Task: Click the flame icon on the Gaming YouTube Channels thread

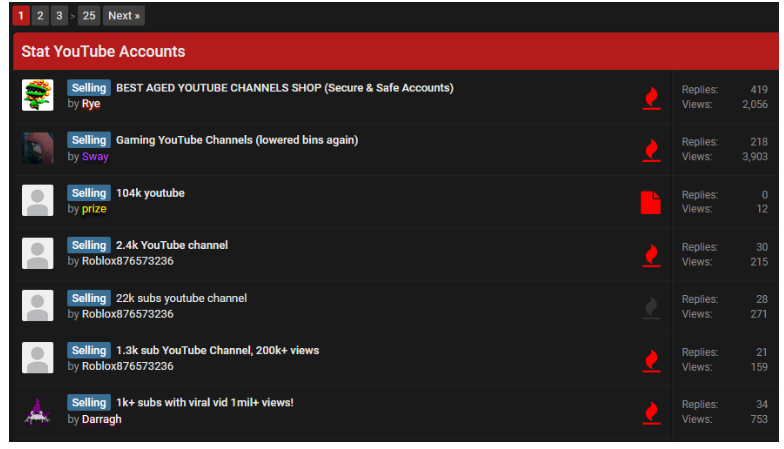Action: 651,150
